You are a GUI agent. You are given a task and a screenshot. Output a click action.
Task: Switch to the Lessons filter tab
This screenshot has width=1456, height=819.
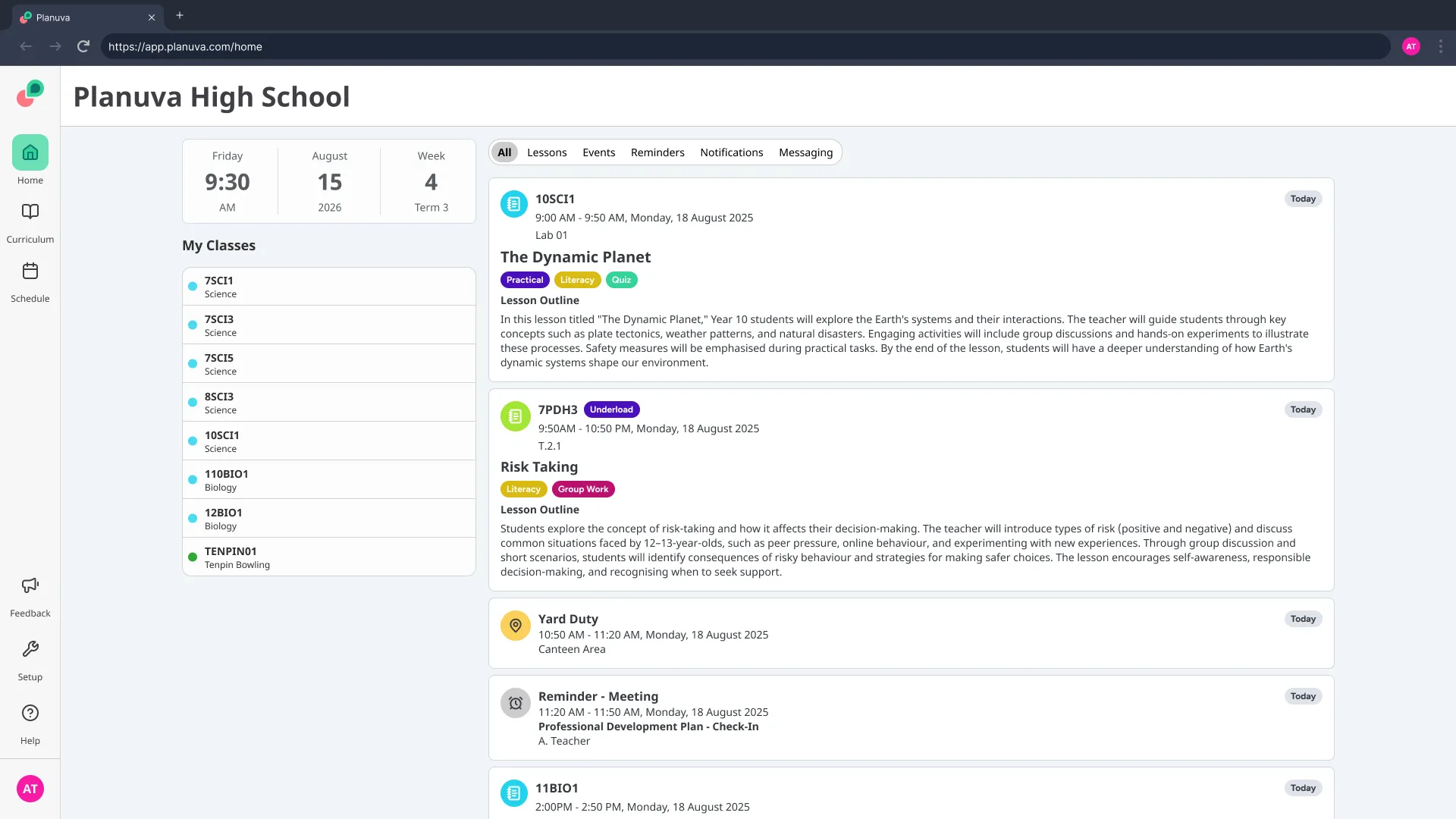pos(547,152)
